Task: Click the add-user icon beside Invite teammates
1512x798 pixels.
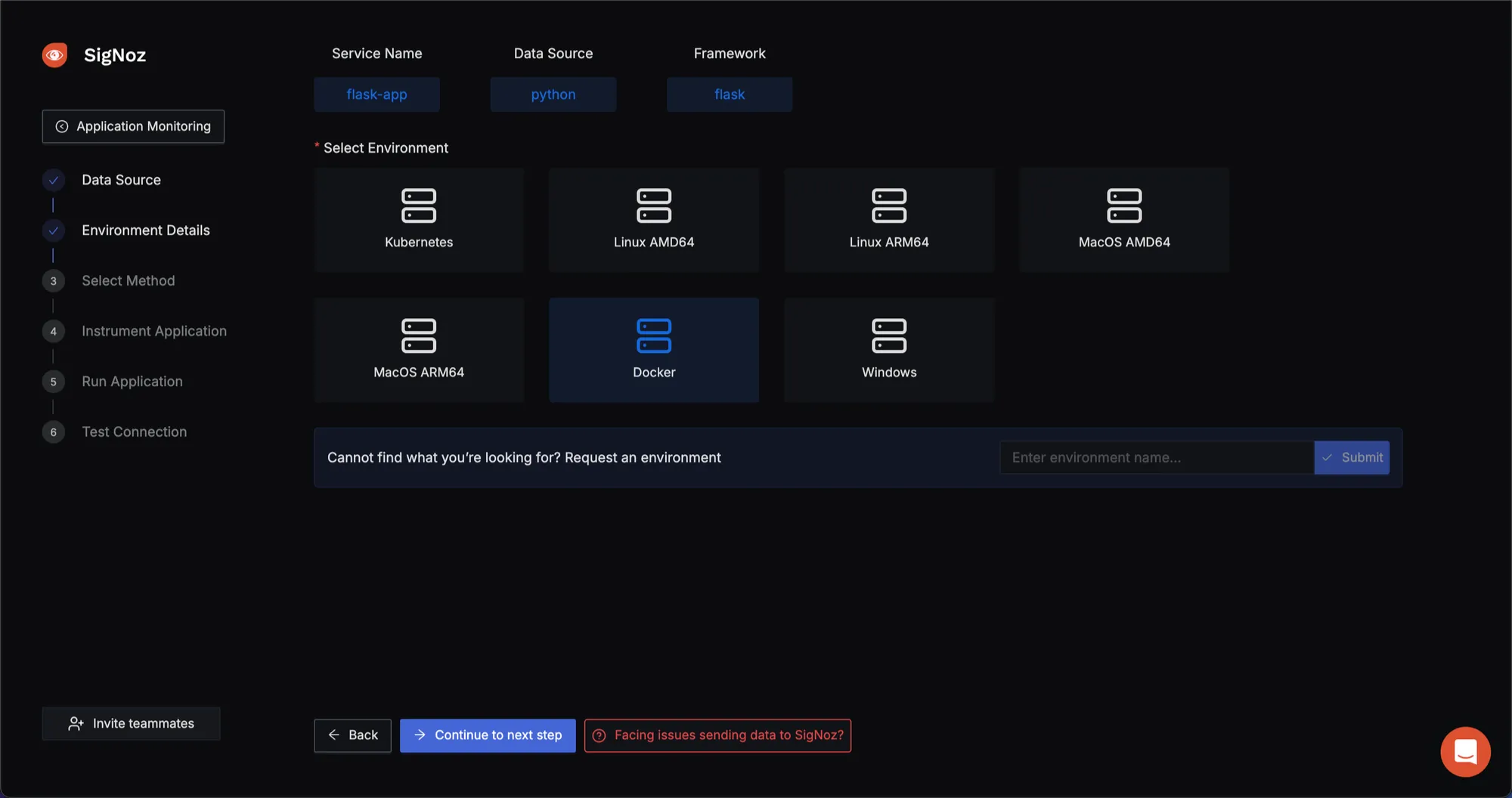Action: click(76, 723)
